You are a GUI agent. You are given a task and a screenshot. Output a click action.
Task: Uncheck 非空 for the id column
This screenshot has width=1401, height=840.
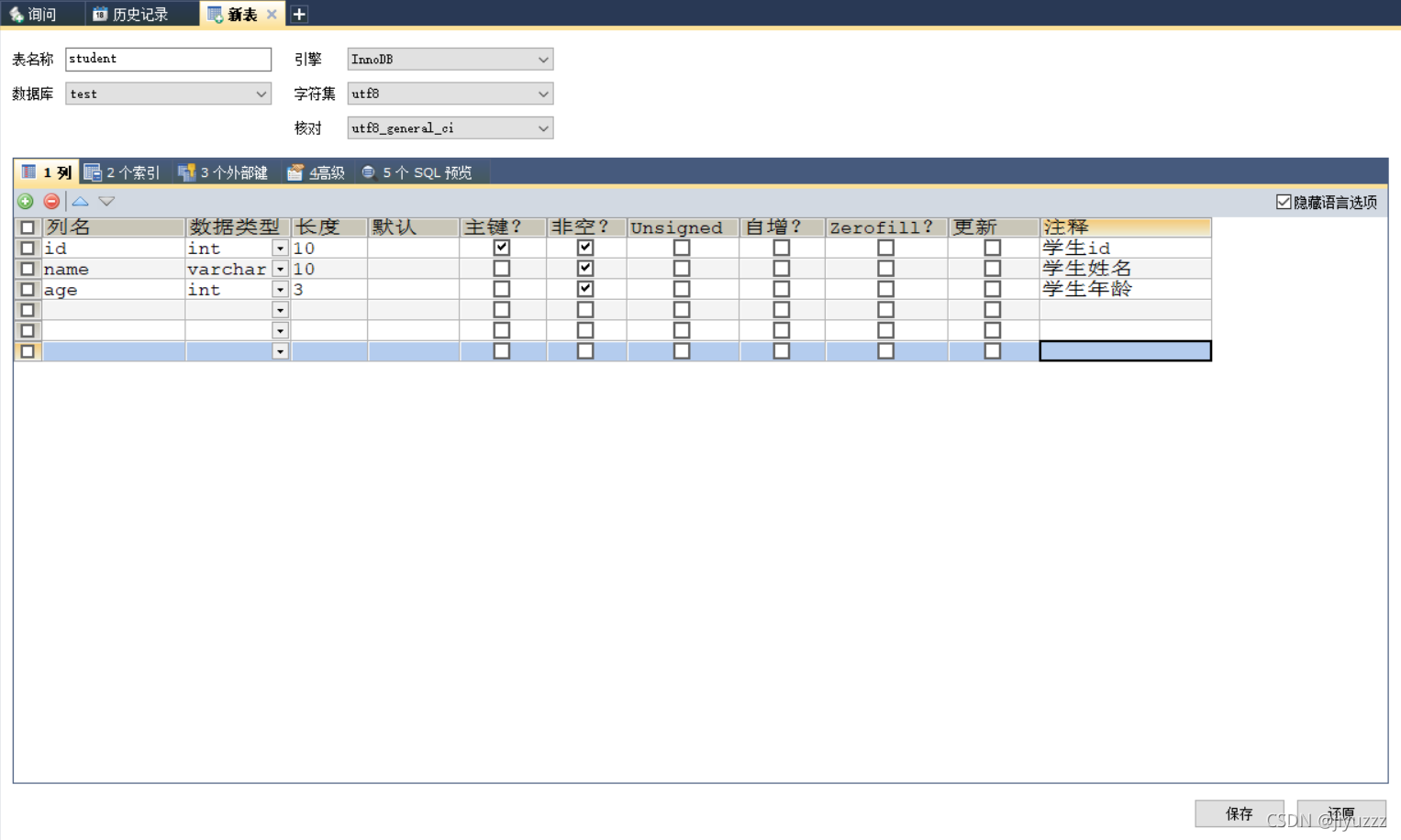pos(585,248)
